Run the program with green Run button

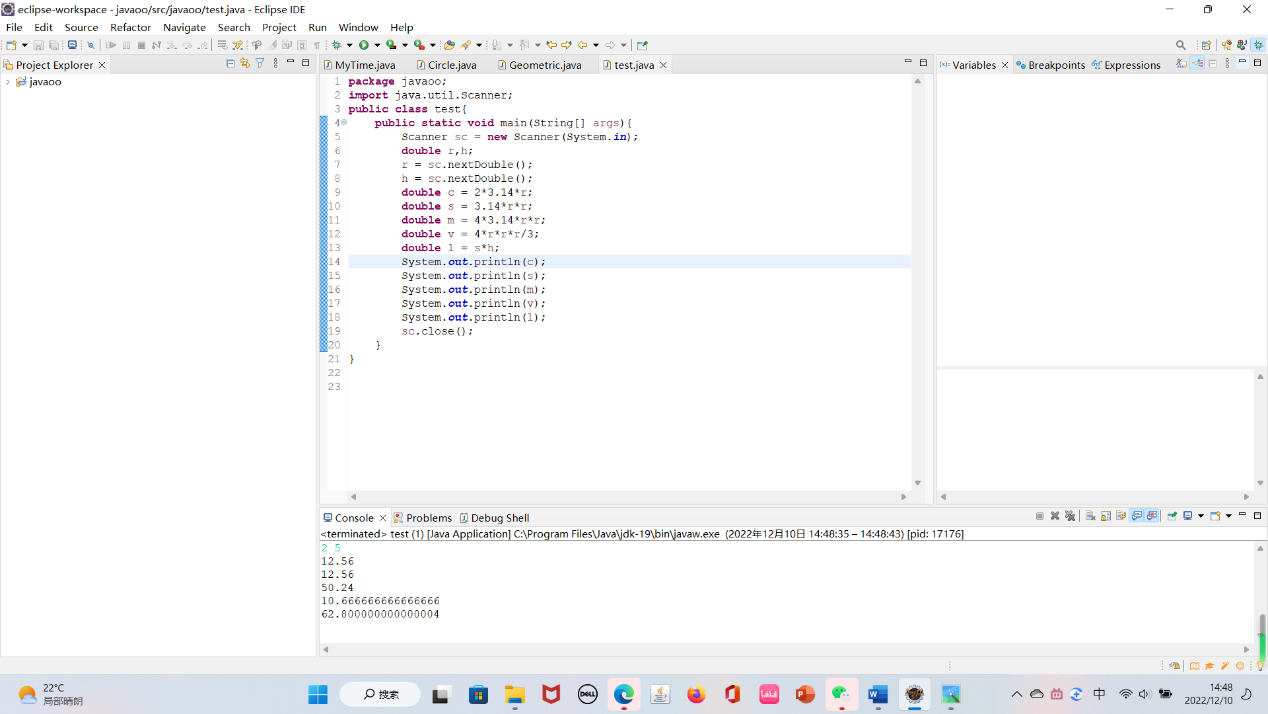(x=364, y=45)
